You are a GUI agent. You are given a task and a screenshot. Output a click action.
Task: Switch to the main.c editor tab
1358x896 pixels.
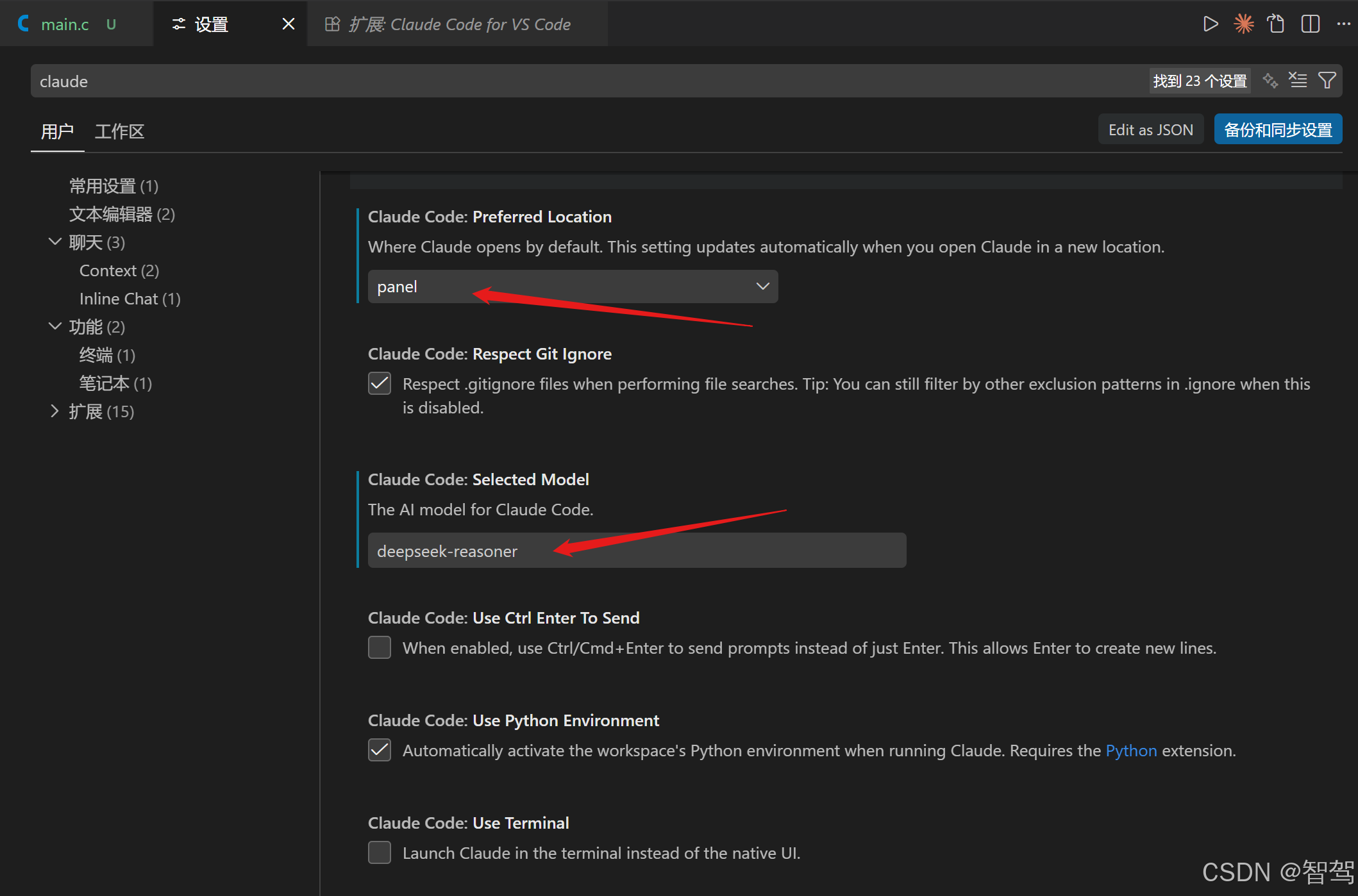tap(65, 24)
